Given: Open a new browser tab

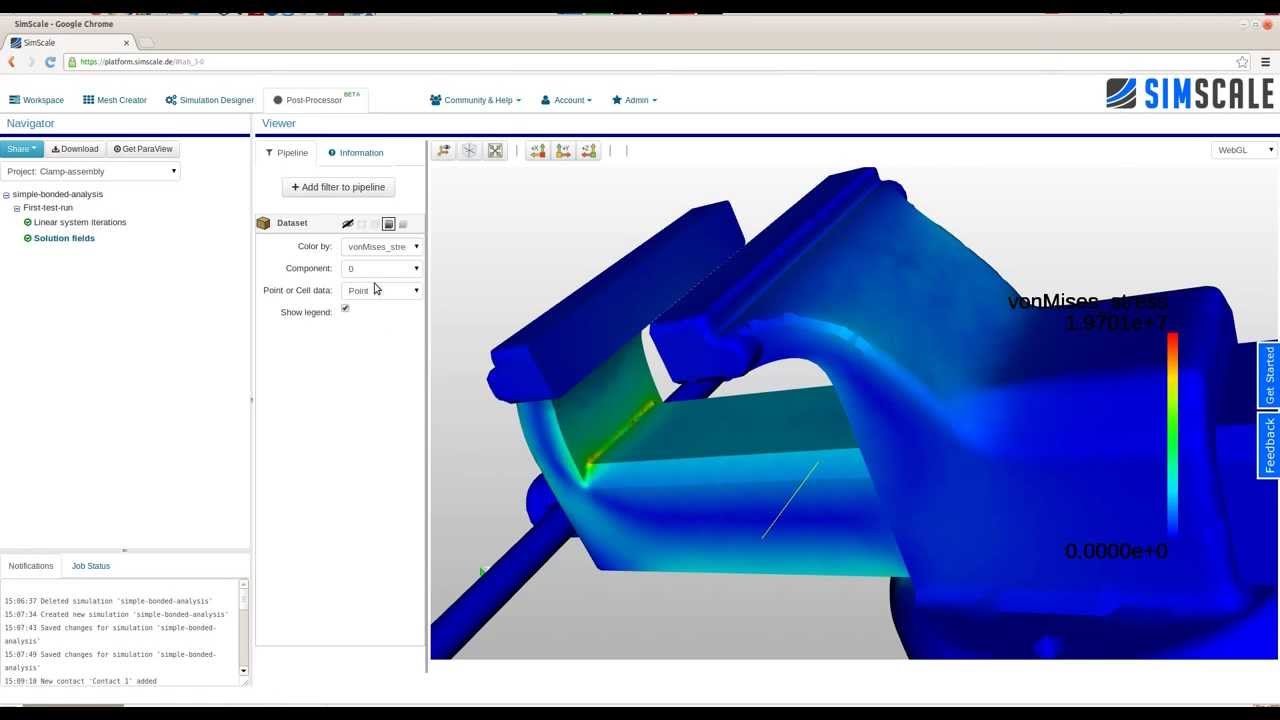Looking at the screenshot, I should click(146, 43).
